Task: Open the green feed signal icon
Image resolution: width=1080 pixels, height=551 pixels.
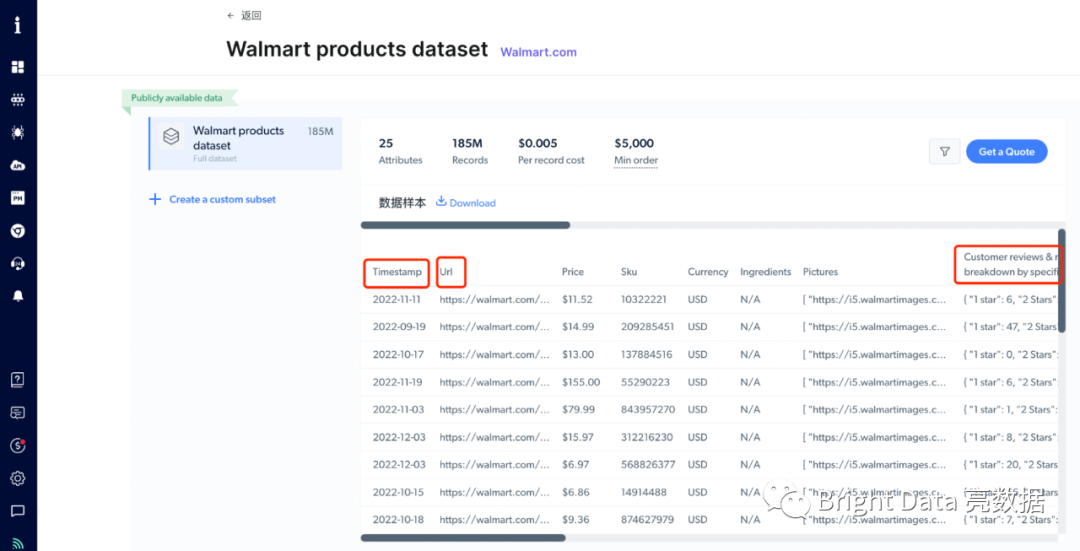Action: tap(18, 543)
